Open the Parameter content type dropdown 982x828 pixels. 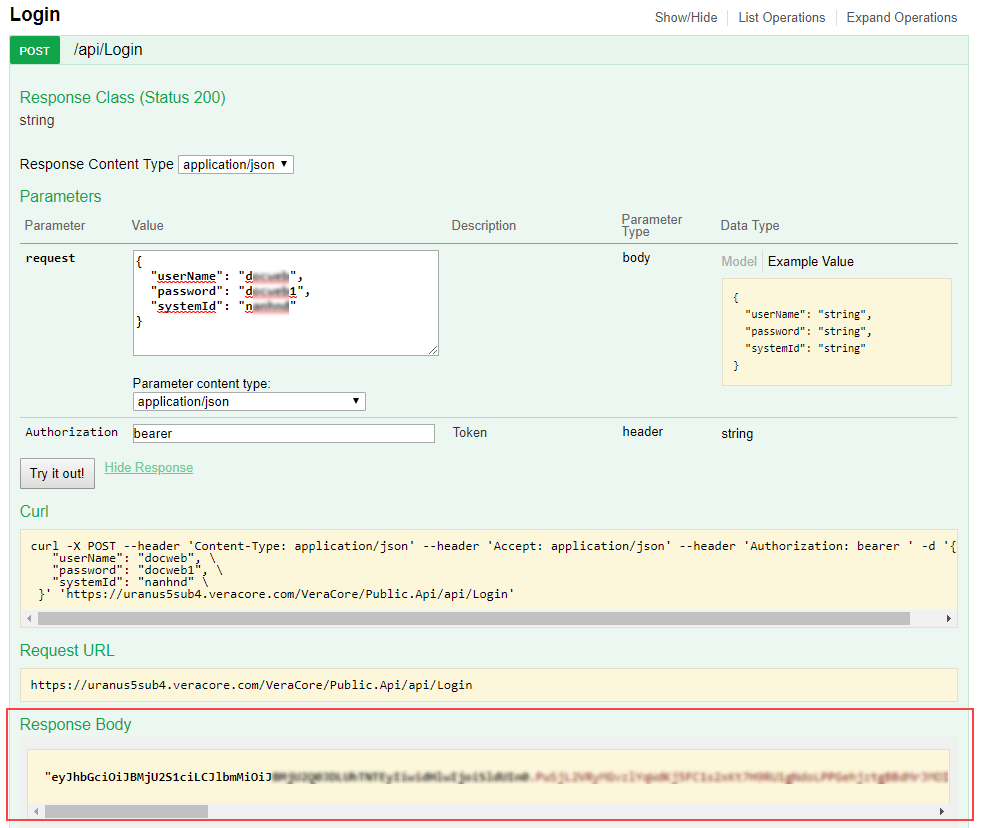(249, 401)
